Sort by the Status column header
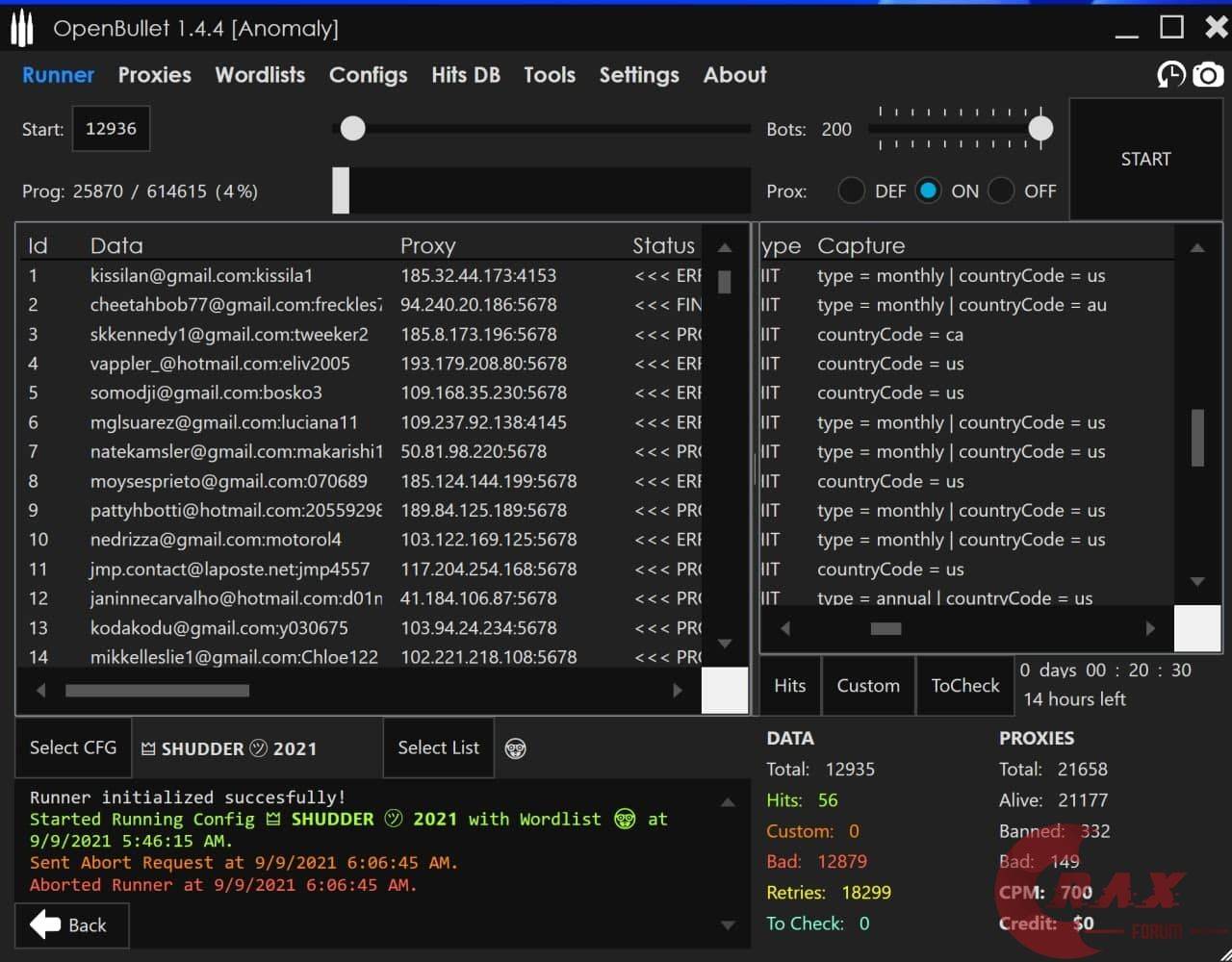Viewport: 1232px width, 962px height. [663, 245]
